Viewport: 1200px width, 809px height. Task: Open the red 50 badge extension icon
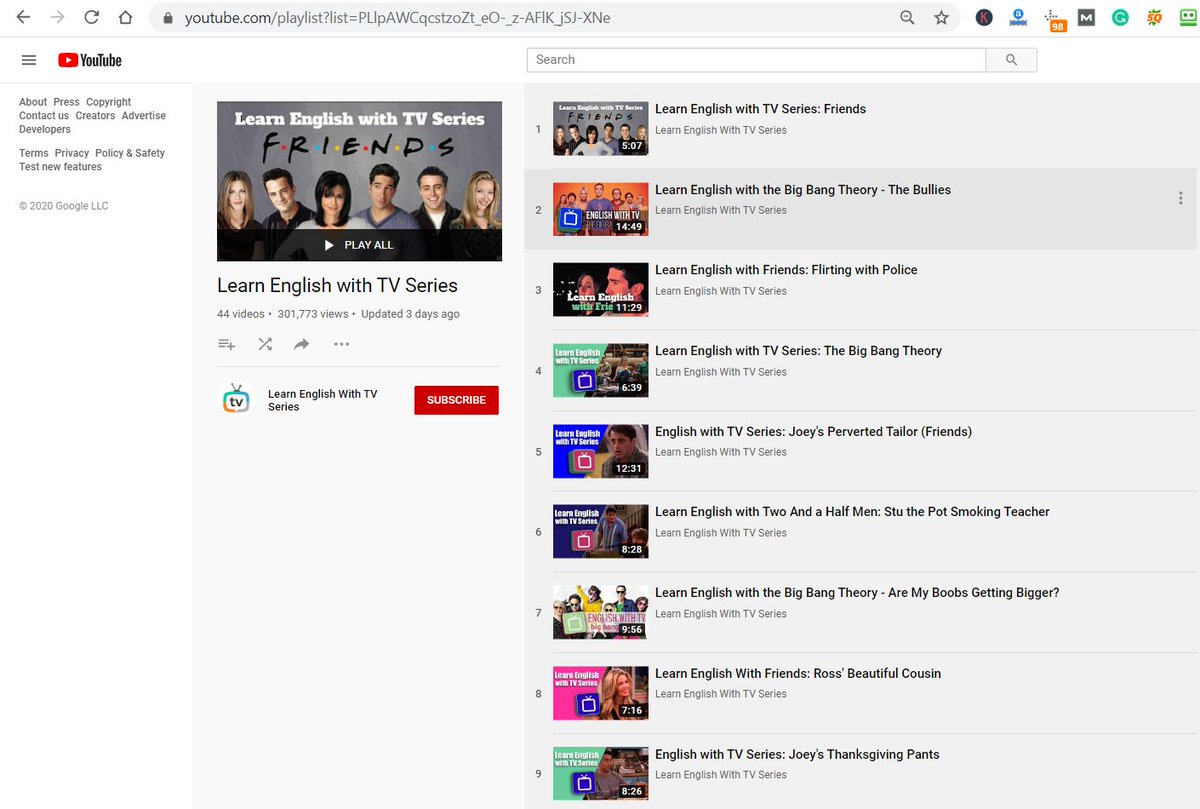1154,17
